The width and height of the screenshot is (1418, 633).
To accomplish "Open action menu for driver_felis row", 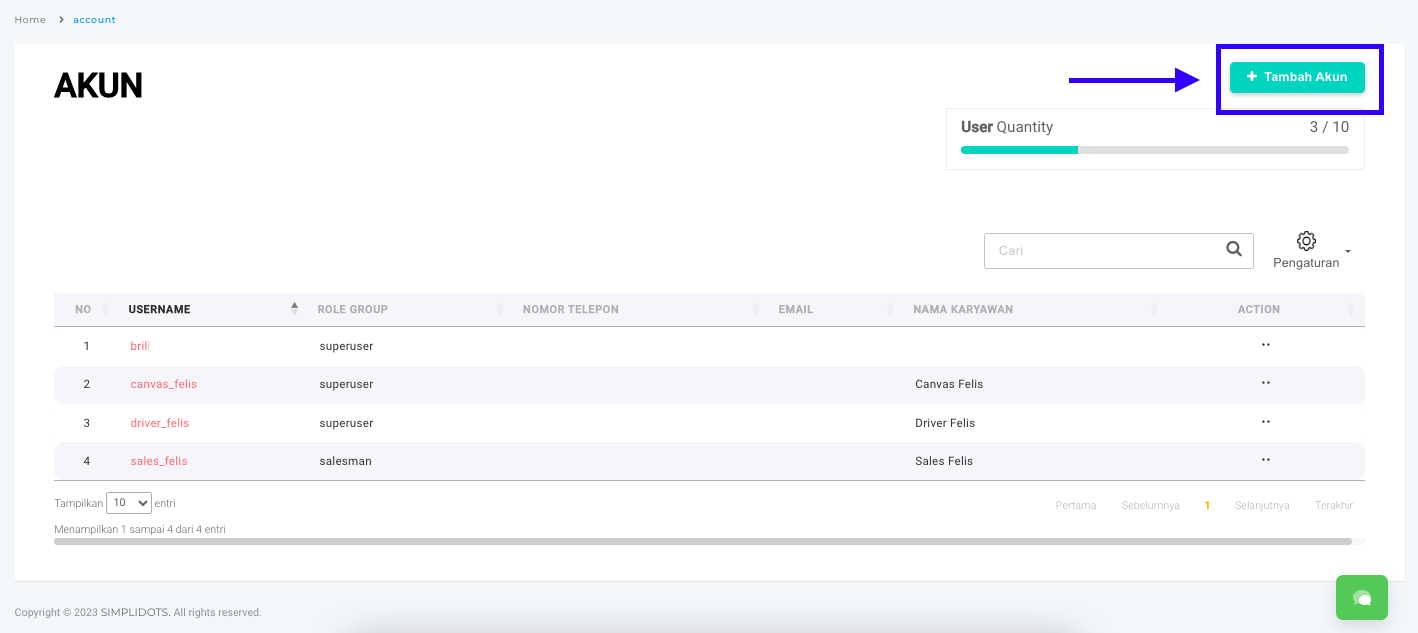I will click(1265, 422).
